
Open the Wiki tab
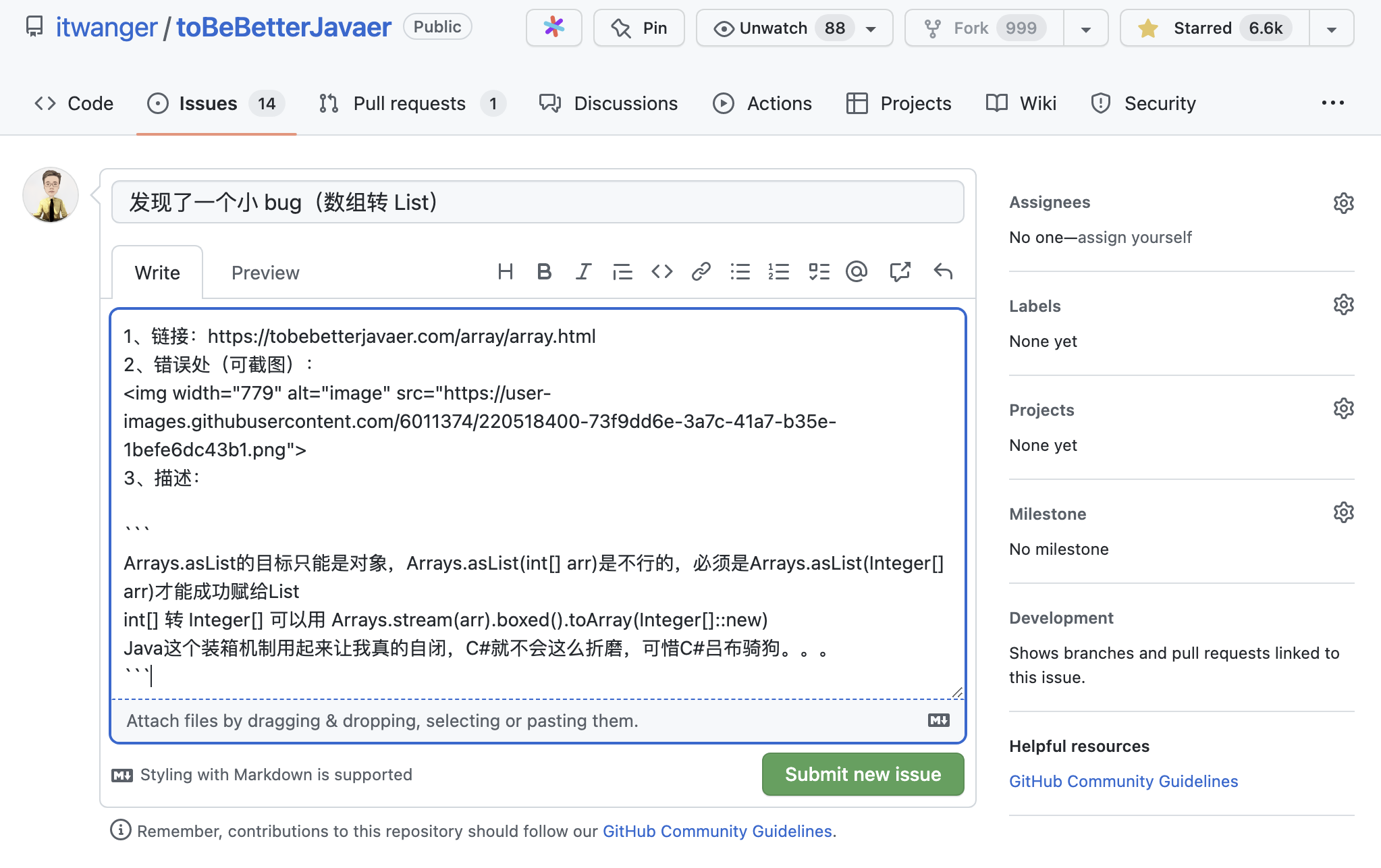[1021, 103]
